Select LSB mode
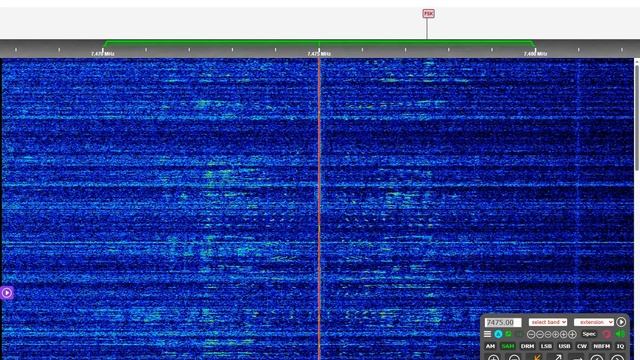The image size is (640, 360). coord(546,346)
